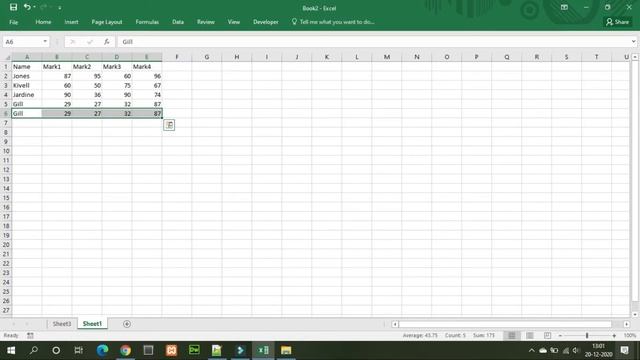Viewport: 640px width, 360px height.
Task: Open Ribbon Display Options
Action: [x=564, y=7]
